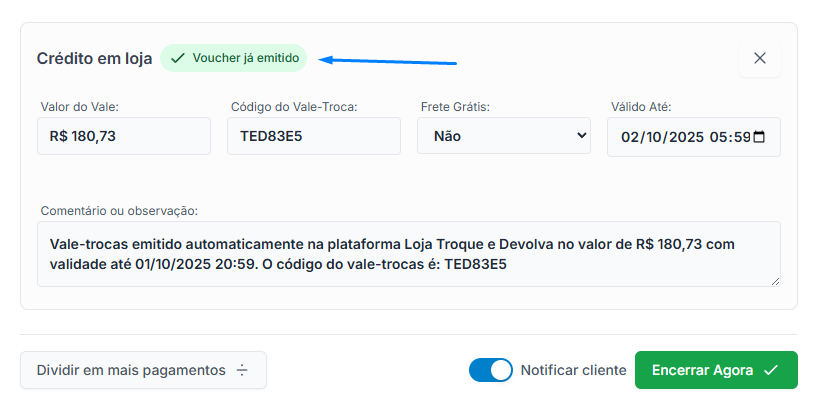
Task: Select the year 2025 in Válido Até
Action: point(686,137)
